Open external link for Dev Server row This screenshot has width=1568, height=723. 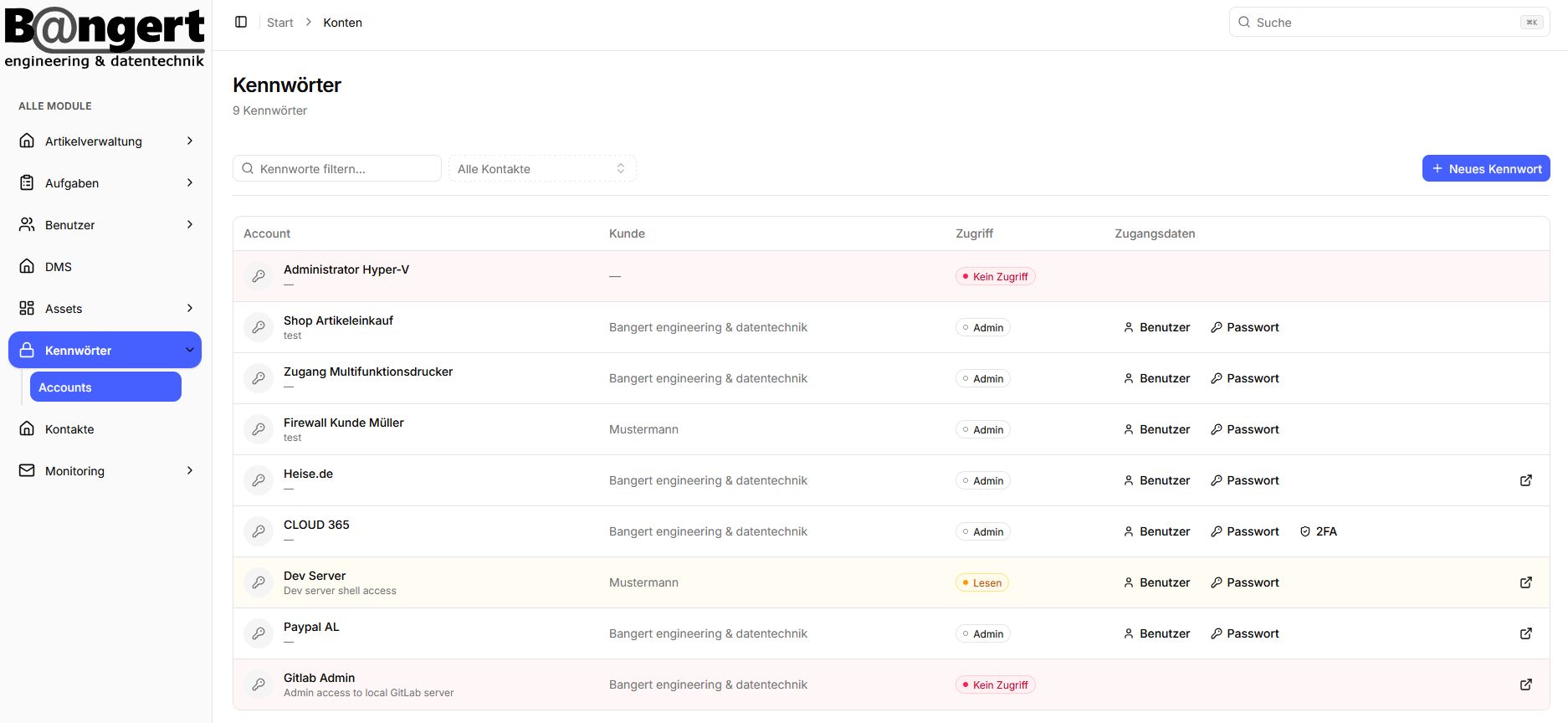pos(1526,582)
